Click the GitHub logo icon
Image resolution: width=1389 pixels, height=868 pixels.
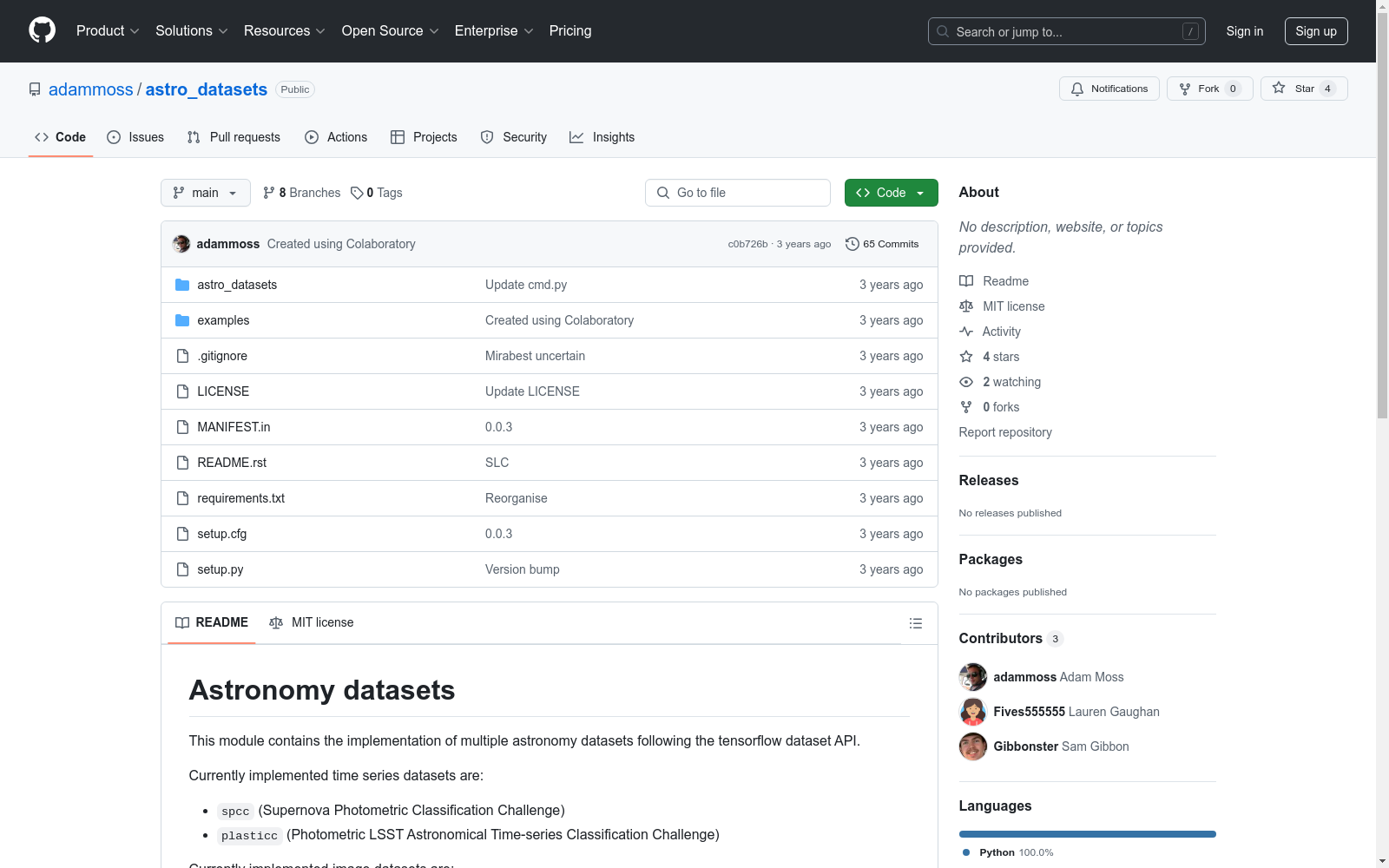coord(42,30)
